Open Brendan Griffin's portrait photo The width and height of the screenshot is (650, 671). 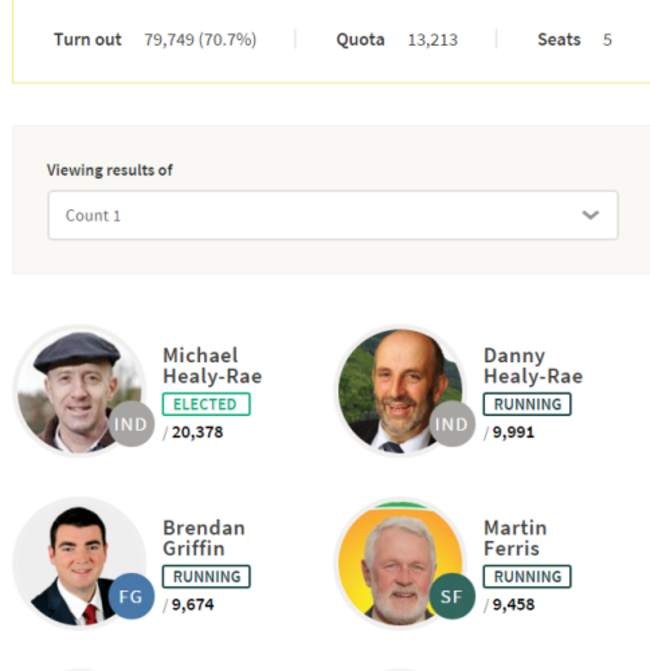click(80, 563)
